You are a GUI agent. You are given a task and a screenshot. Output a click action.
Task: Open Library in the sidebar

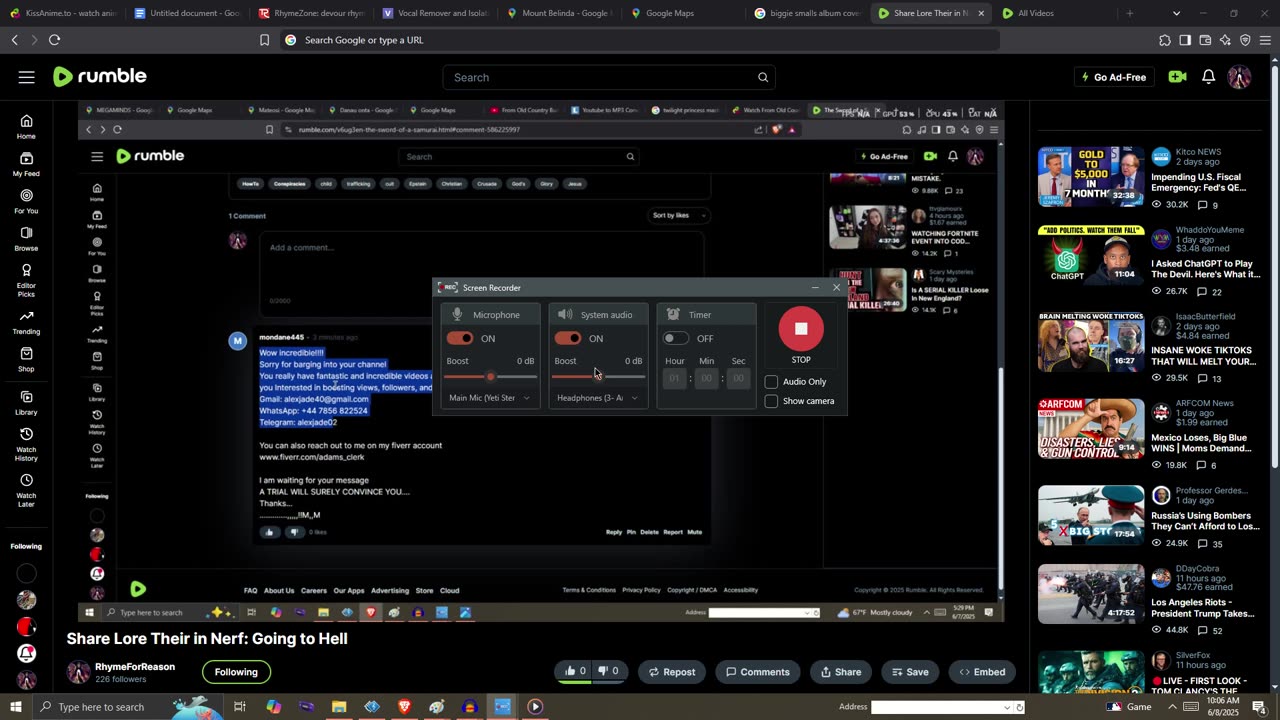(x=26, y=402)
